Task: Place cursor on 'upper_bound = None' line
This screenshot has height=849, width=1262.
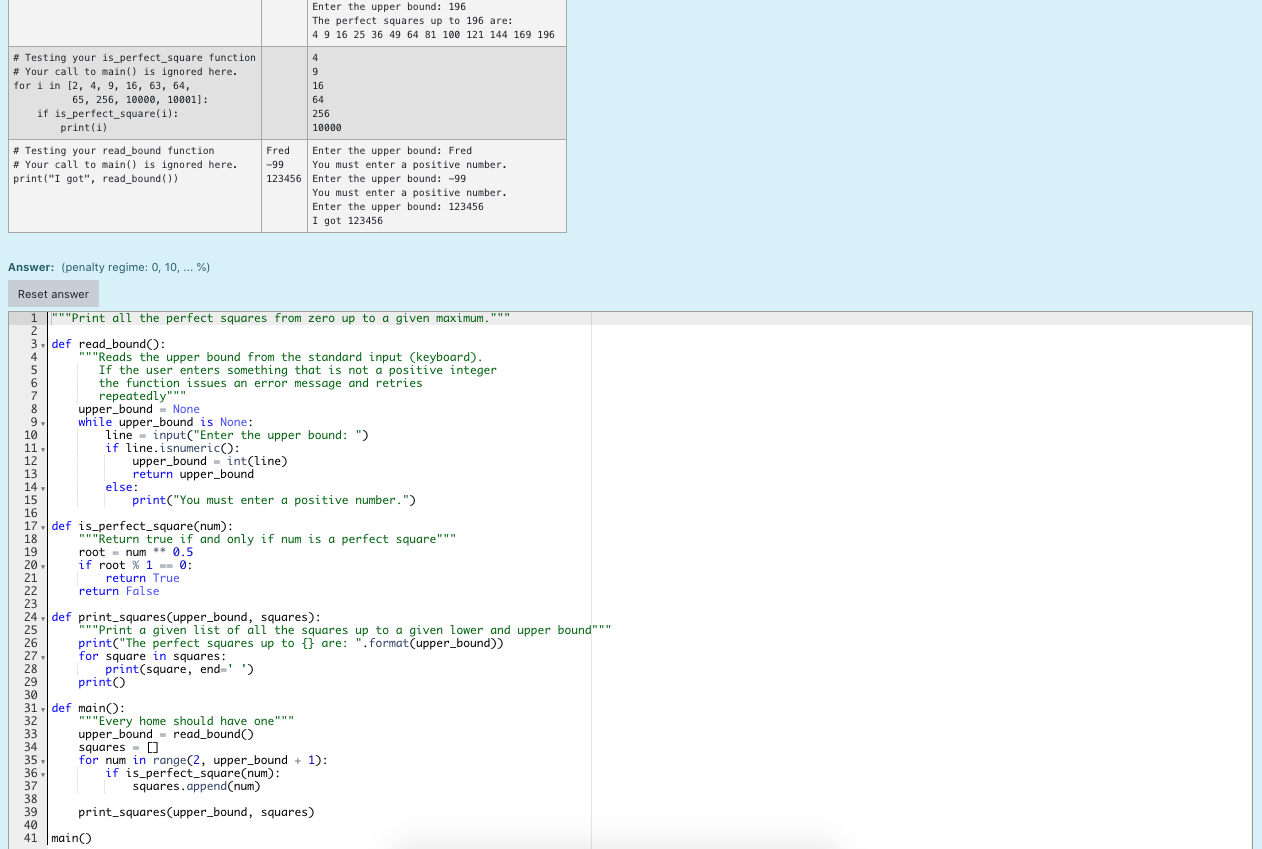Action: [x=139, y=409]
